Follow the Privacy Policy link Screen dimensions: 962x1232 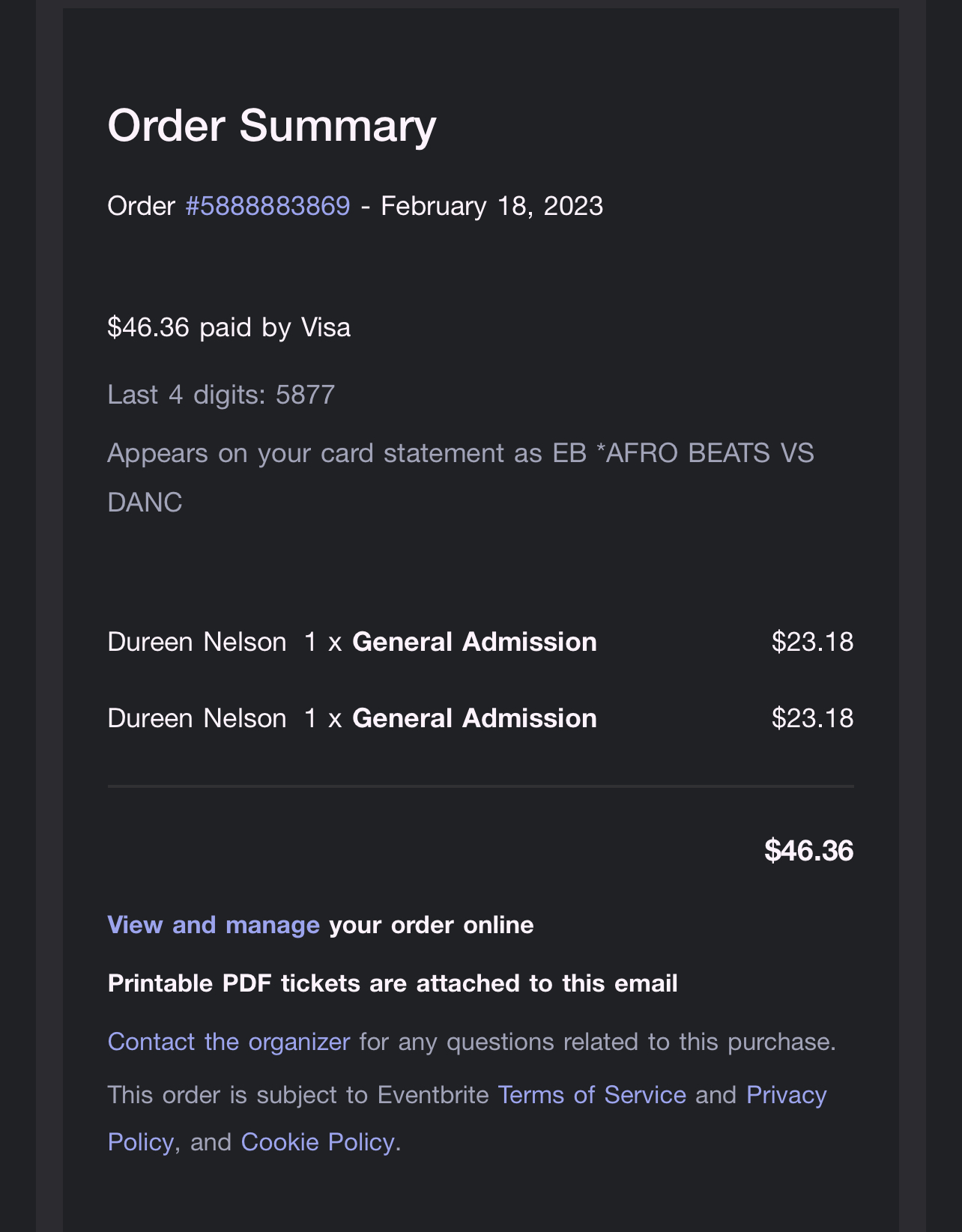coord(786,1095)
